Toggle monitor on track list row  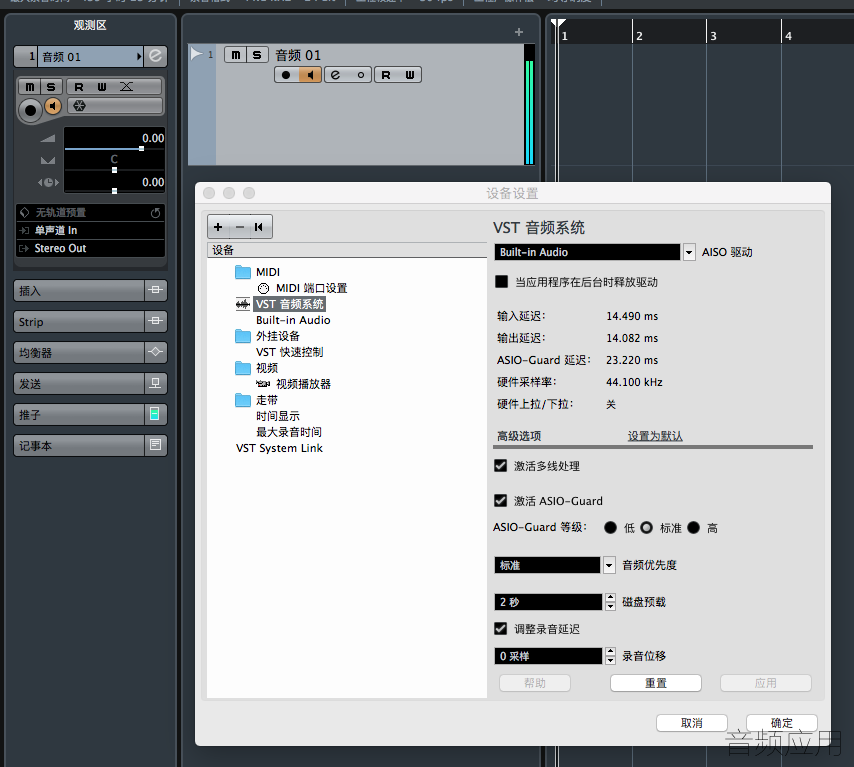310,75
